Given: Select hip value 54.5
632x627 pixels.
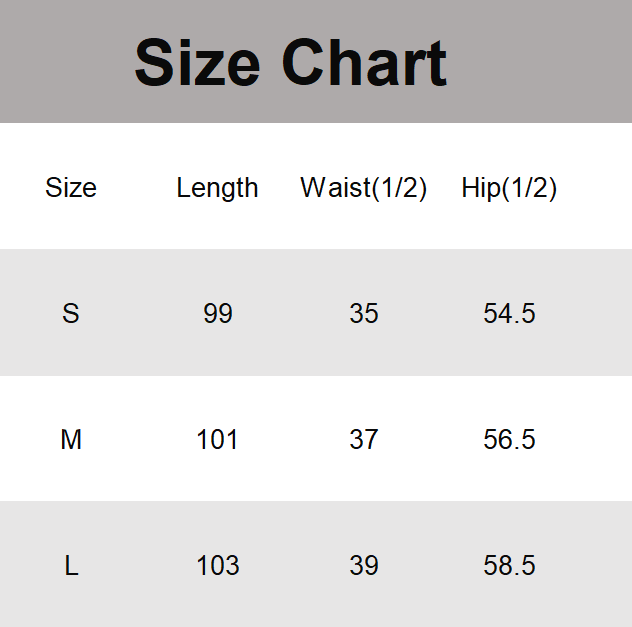Looking at the screenshot, I should 509,314.
